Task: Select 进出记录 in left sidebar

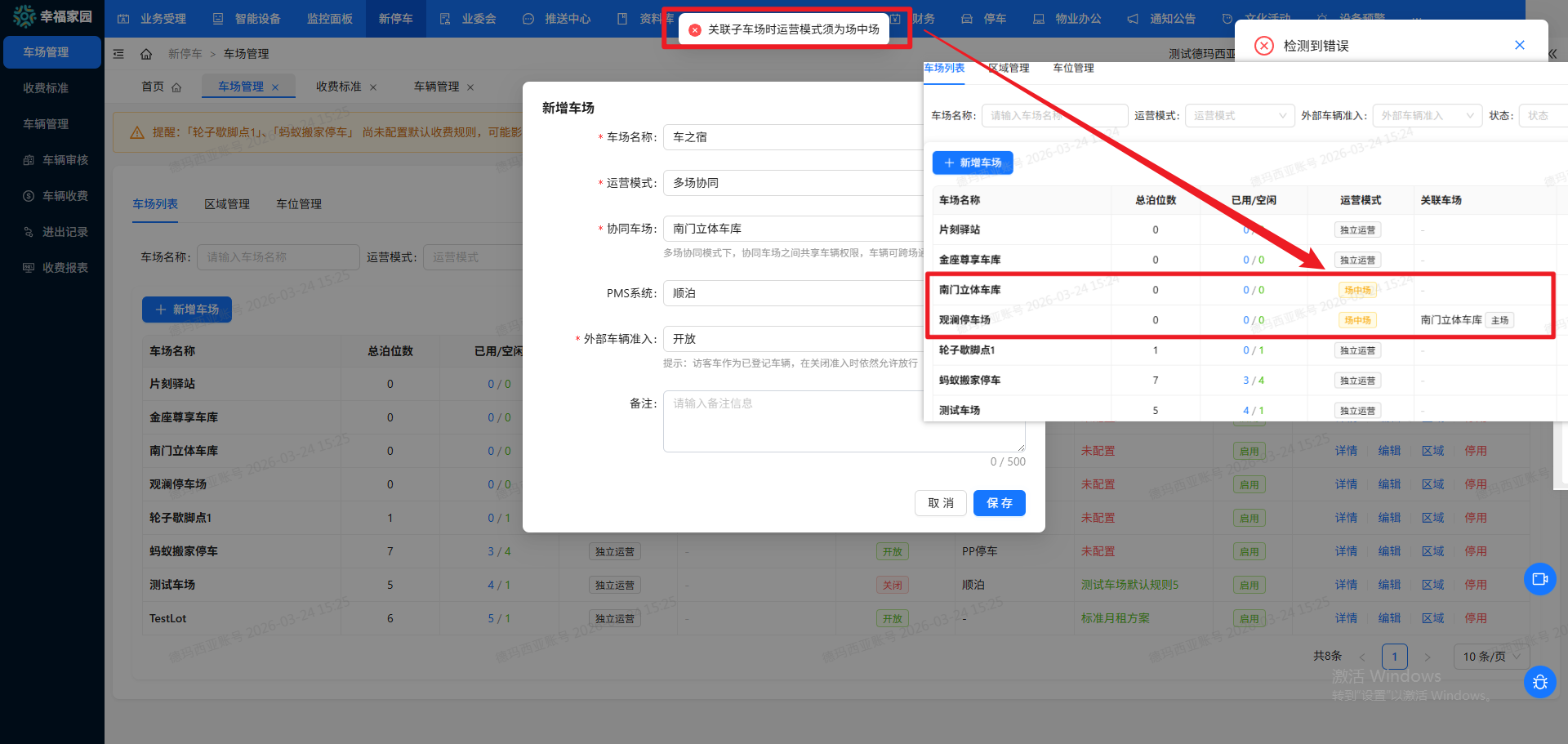Action: point(65,232)
